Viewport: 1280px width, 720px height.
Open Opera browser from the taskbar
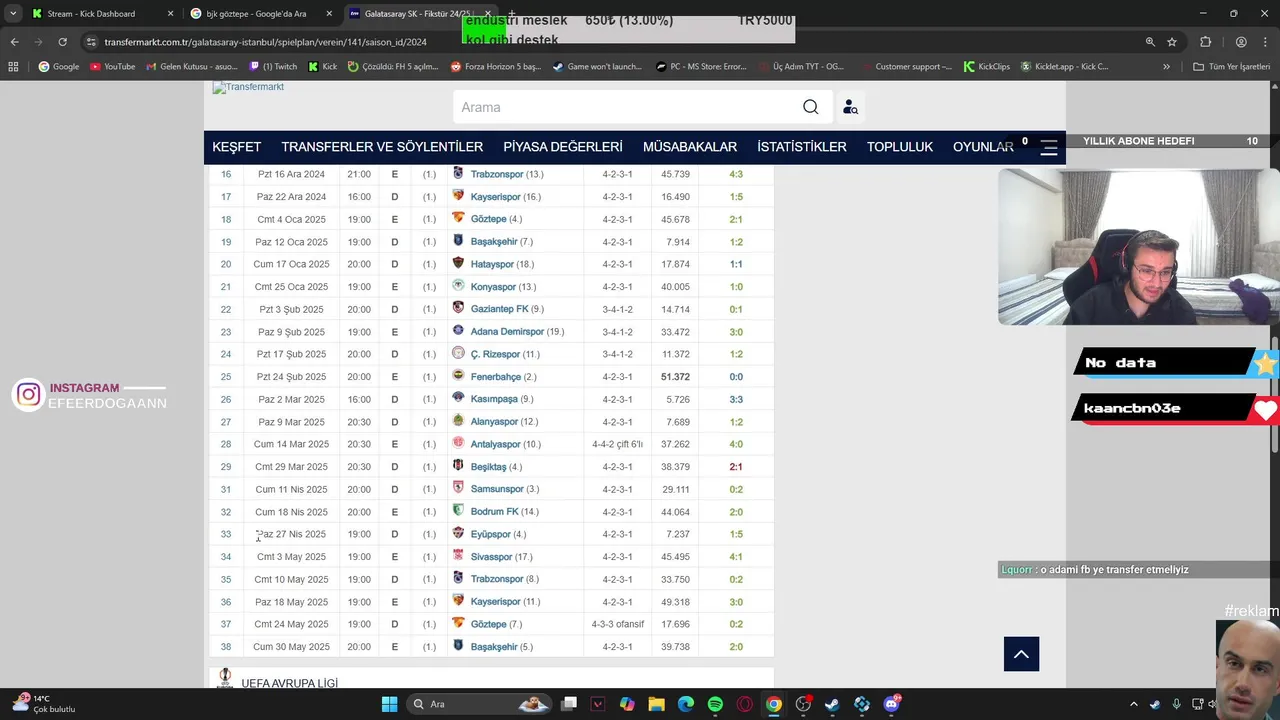pyautogui.click(x=744, y=704)
